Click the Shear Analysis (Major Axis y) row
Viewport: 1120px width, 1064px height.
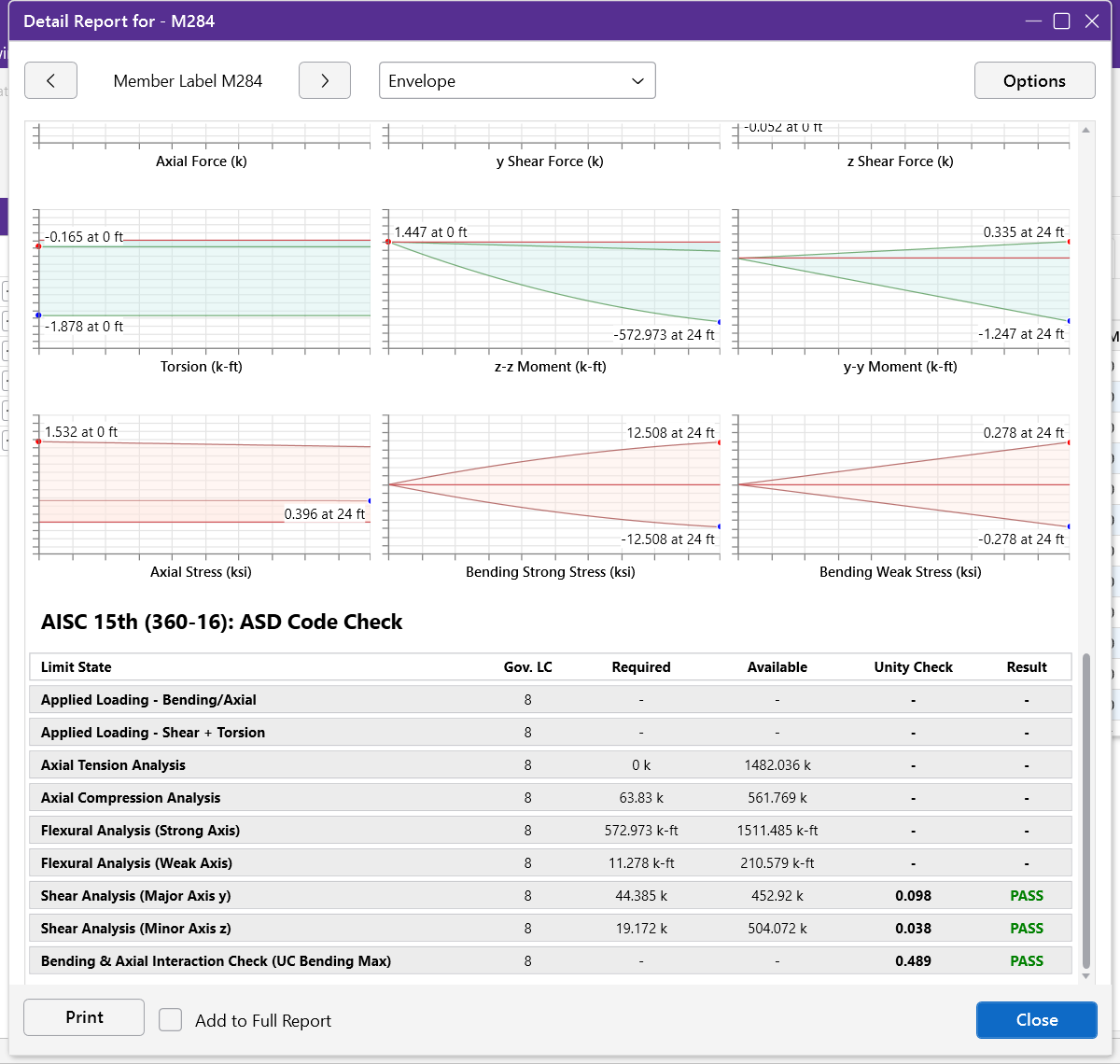pyautogui.click(x=550, y=896)
